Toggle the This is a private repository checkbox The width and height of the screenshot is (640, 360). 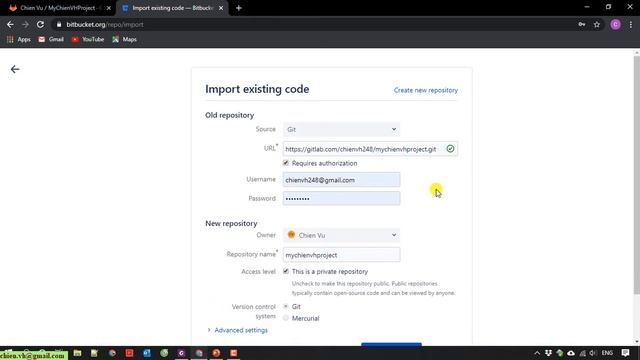(x=286, y=271)
